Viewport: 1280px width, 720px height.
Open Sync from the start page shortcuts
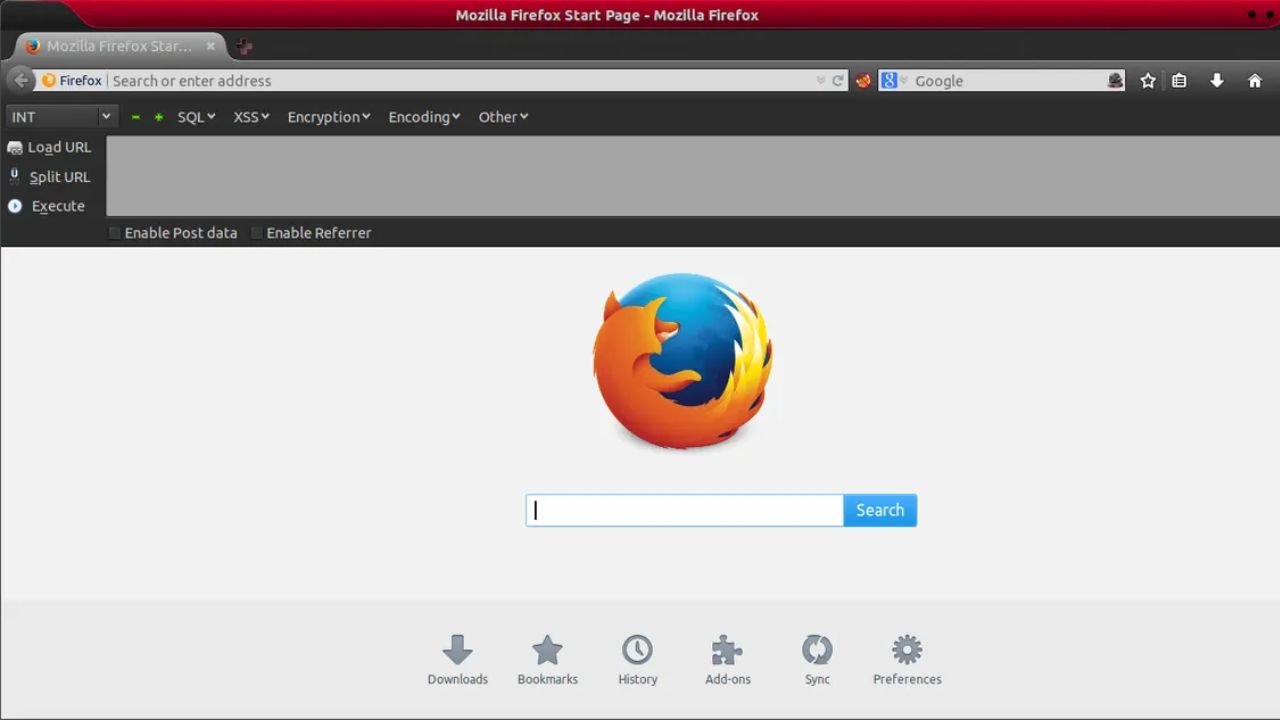tap(817, 660)
